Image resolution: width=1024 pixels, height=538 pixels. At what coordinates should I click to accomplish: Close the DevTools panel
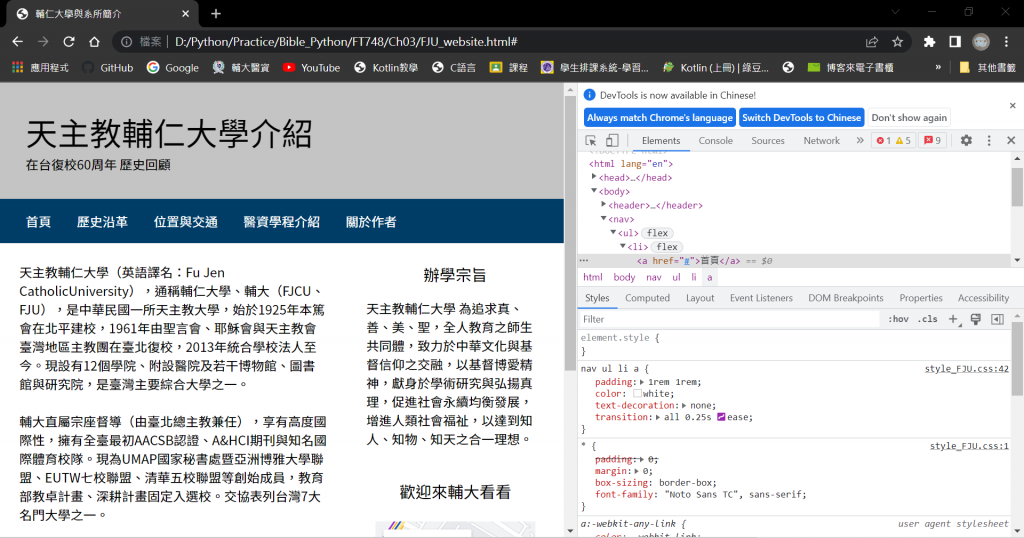coord(1011,140)
